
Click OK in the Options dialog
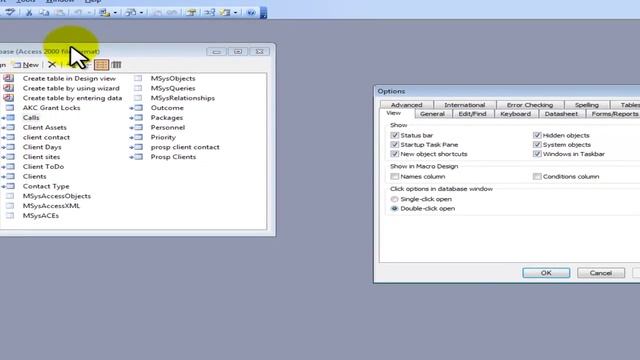pyautogui.click(x=546, y=273)
